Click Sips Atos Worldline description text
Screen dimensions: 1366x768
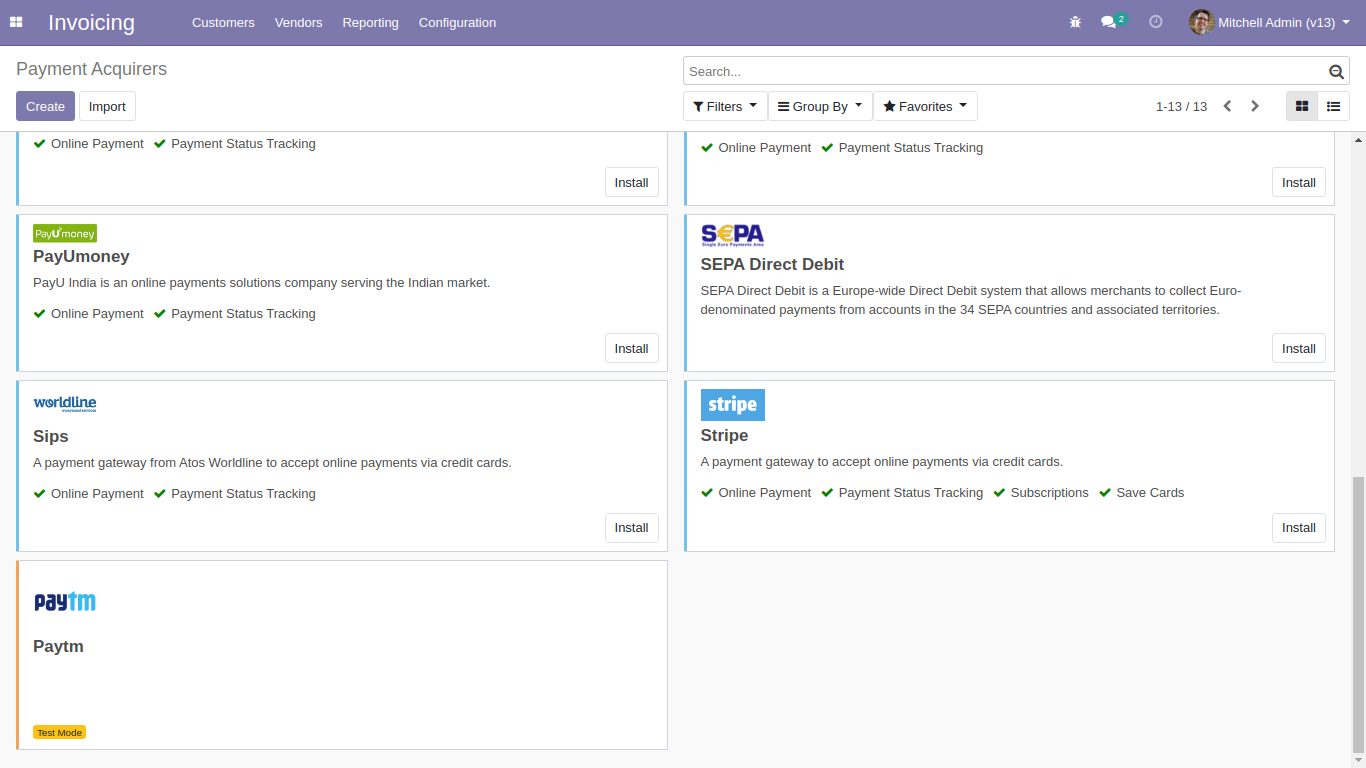pos(272,463)
